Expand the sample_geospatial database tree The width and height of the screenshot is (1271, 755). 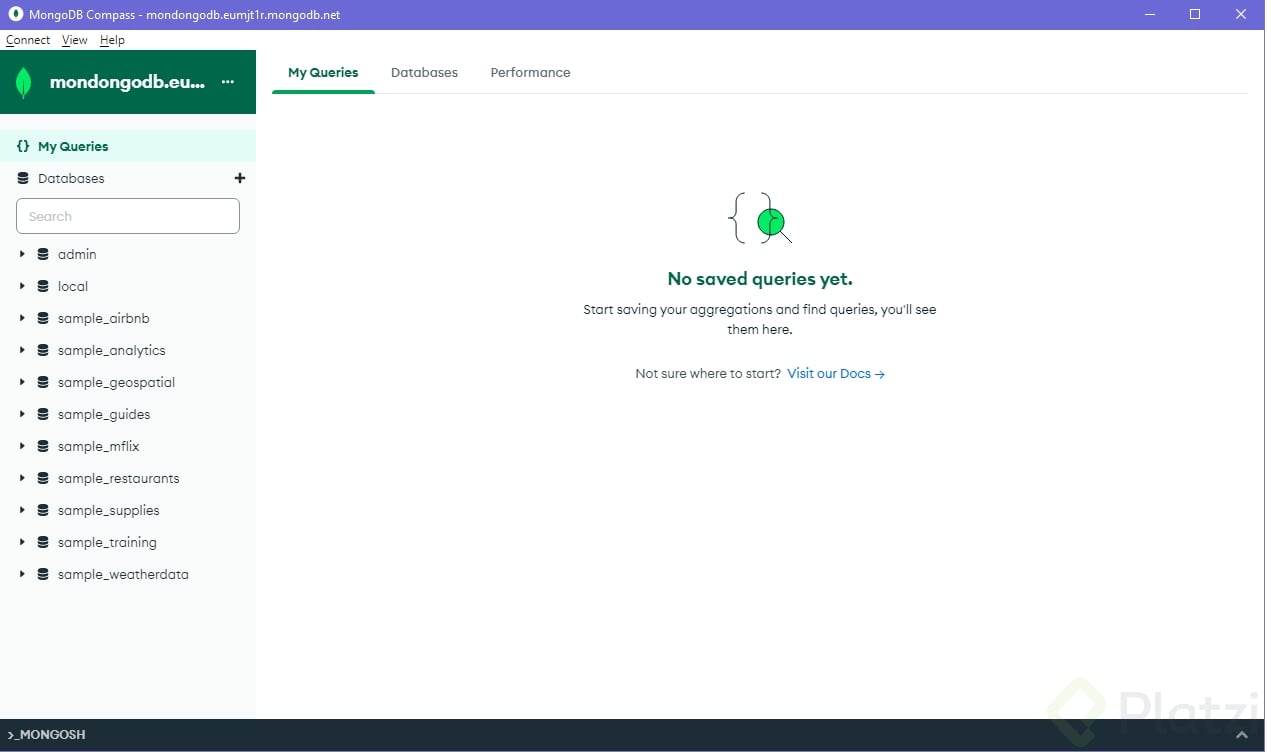(x=22, y=382)
